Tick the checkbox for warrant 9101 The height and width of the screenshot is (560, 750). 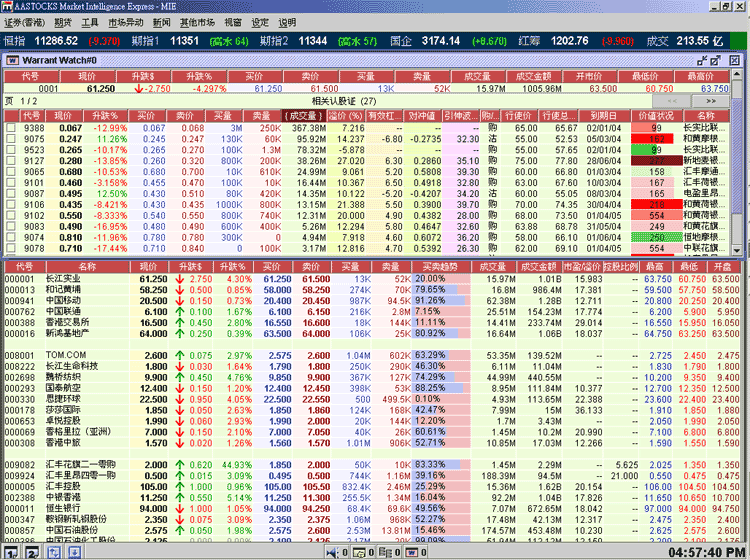coord(11,183)
